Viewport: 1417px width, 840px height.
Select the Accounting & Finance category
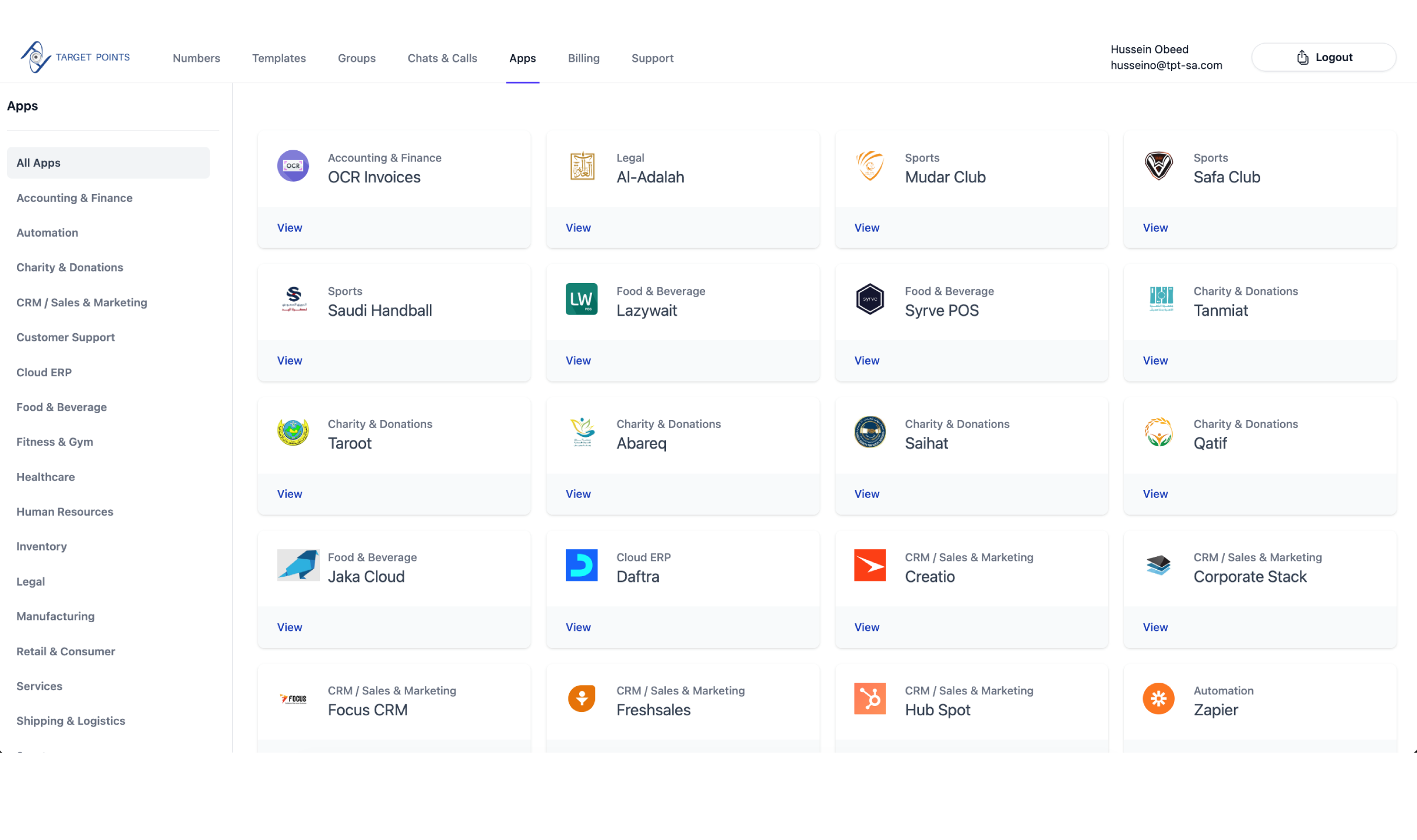(74, 197)
